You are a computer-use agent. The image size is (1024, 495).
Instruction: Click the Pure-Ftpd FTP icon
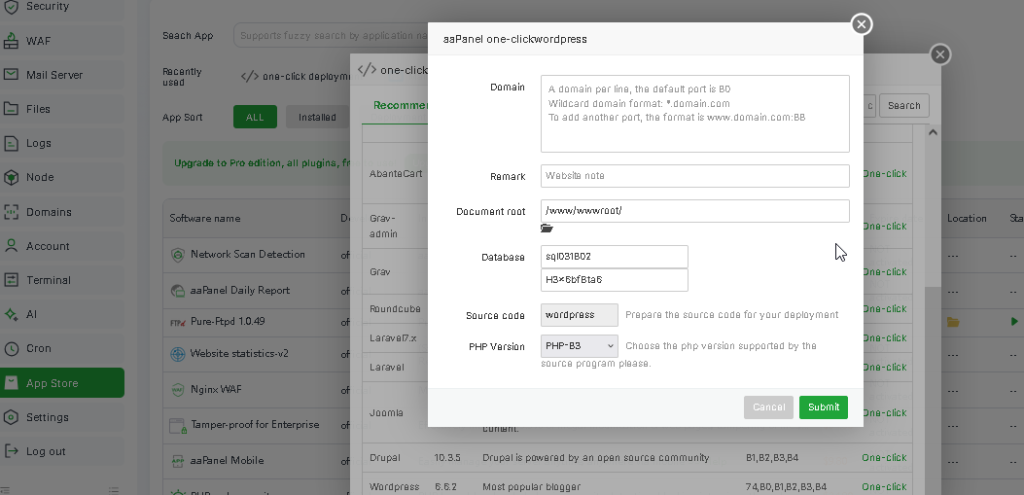point(178,322)
